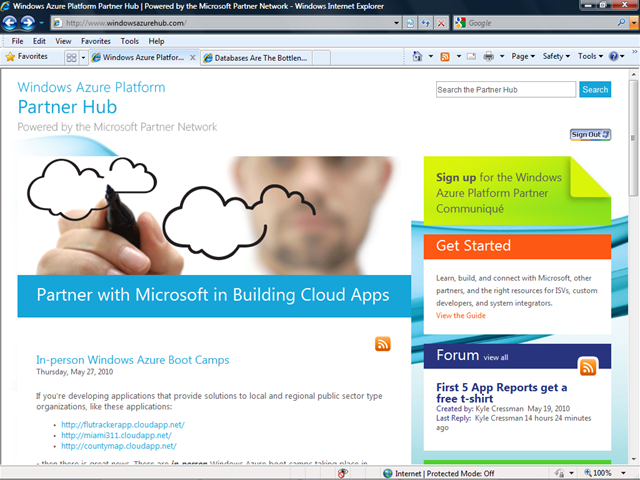The width and height of the screenshot is (640, 480).
Task: Close the Windows Azure Platform tab
Action: click(193, 58)
